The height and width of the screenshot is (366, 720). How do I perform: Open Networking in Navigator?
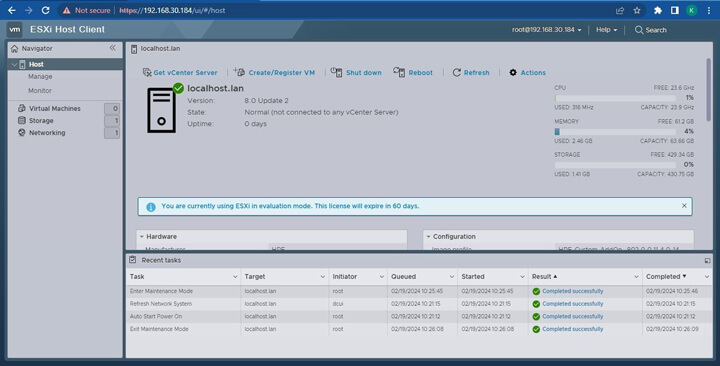(47, 133)
